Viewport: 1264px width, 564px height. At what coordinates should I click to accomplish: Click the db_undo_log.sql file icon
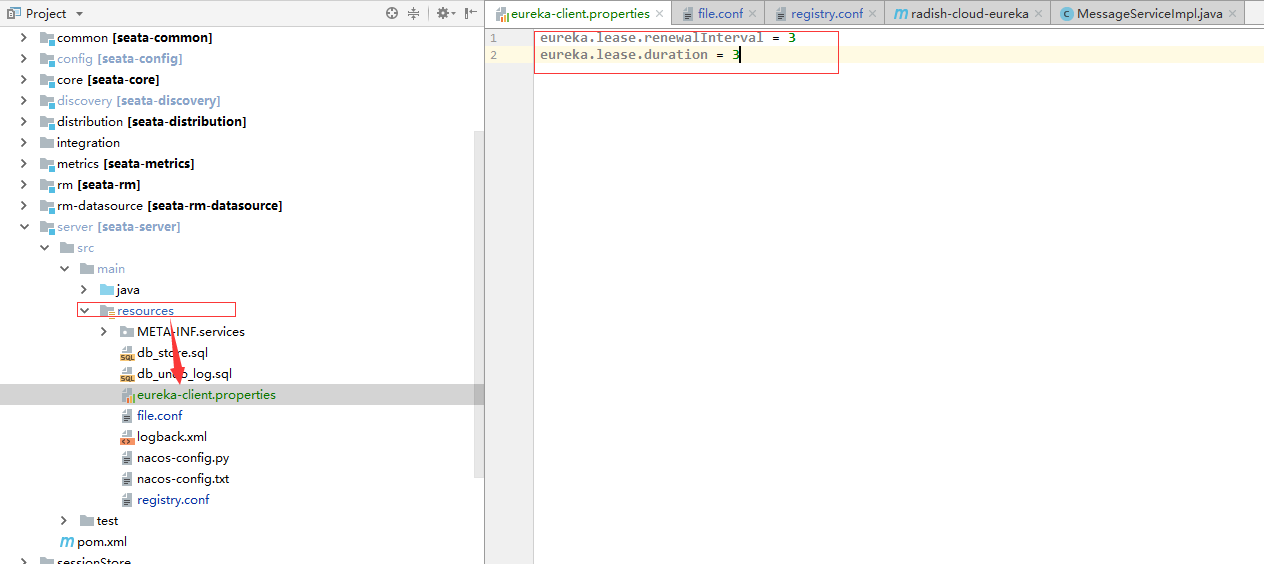click(x=127, y=373)
